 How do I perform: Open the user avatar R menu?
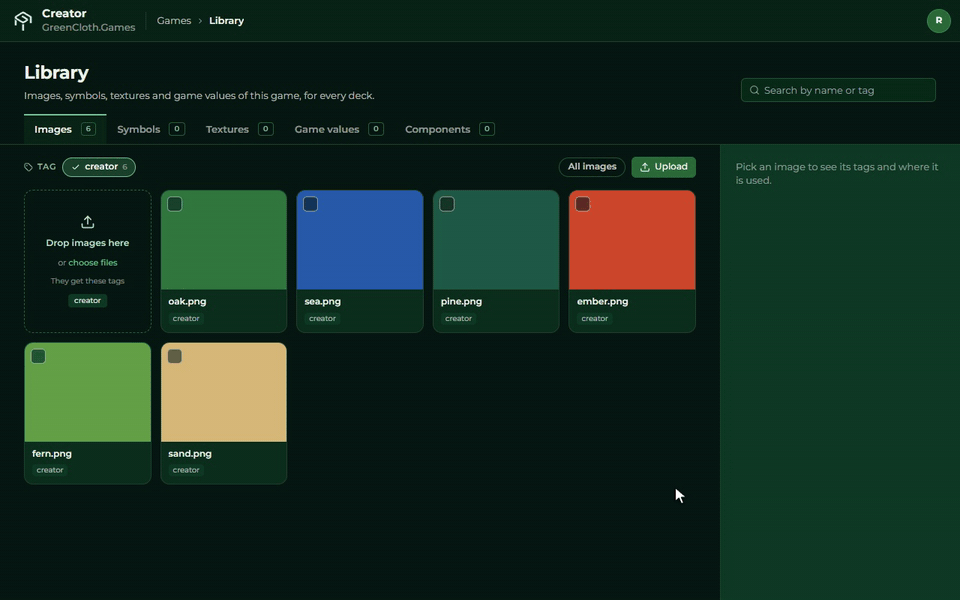click(938, 21)
